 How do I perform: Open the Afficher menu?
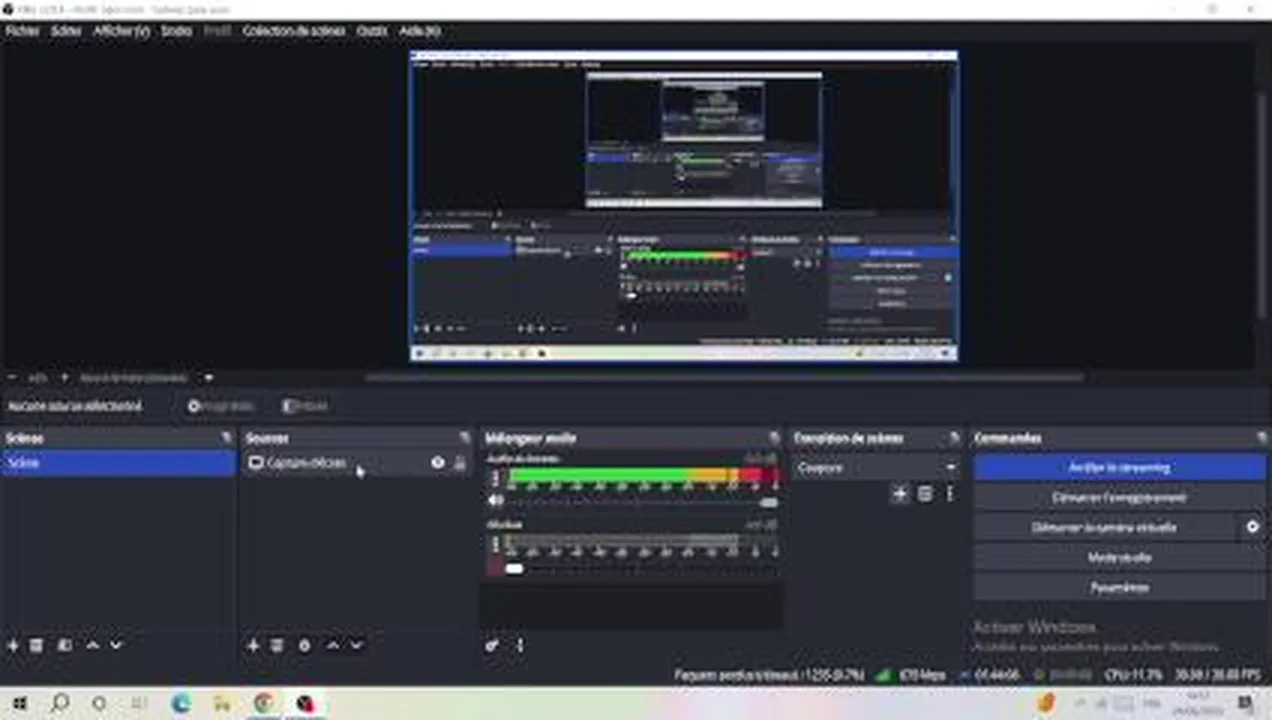click(x=121, y=31)
